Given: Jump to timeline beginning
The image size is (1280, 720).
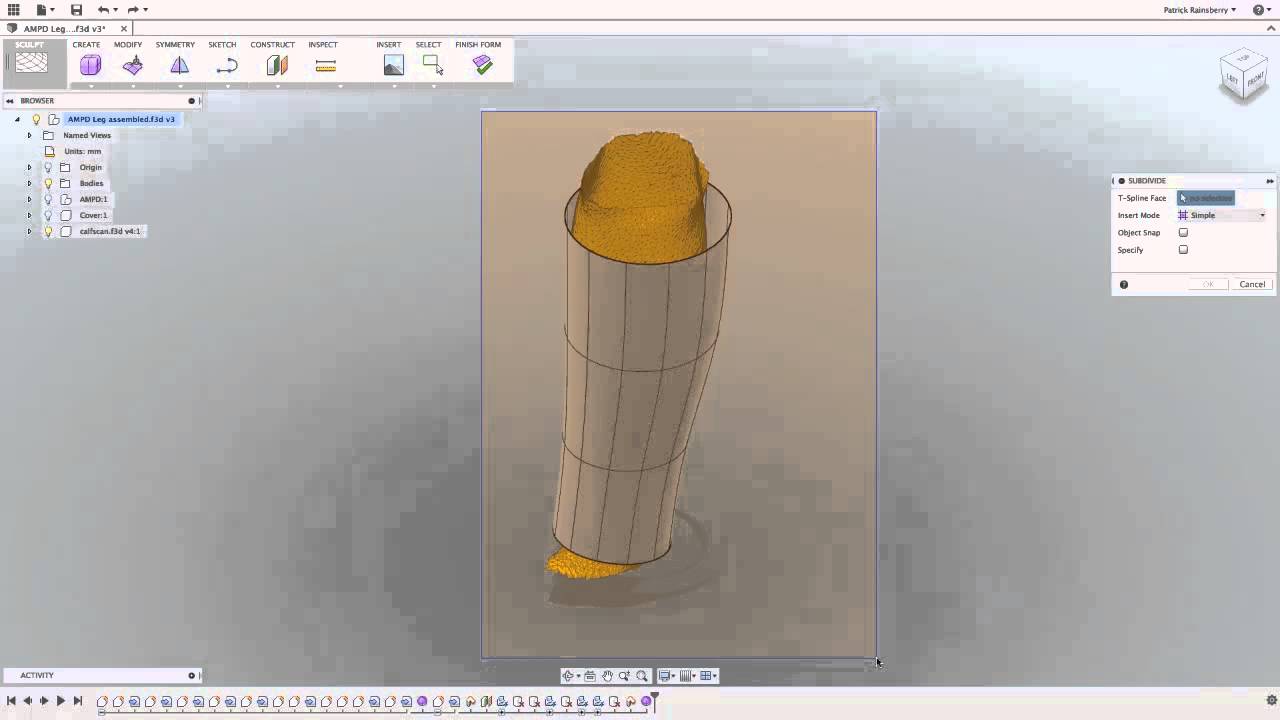Looking at the screenshot, I should click(x=11, y=701).
